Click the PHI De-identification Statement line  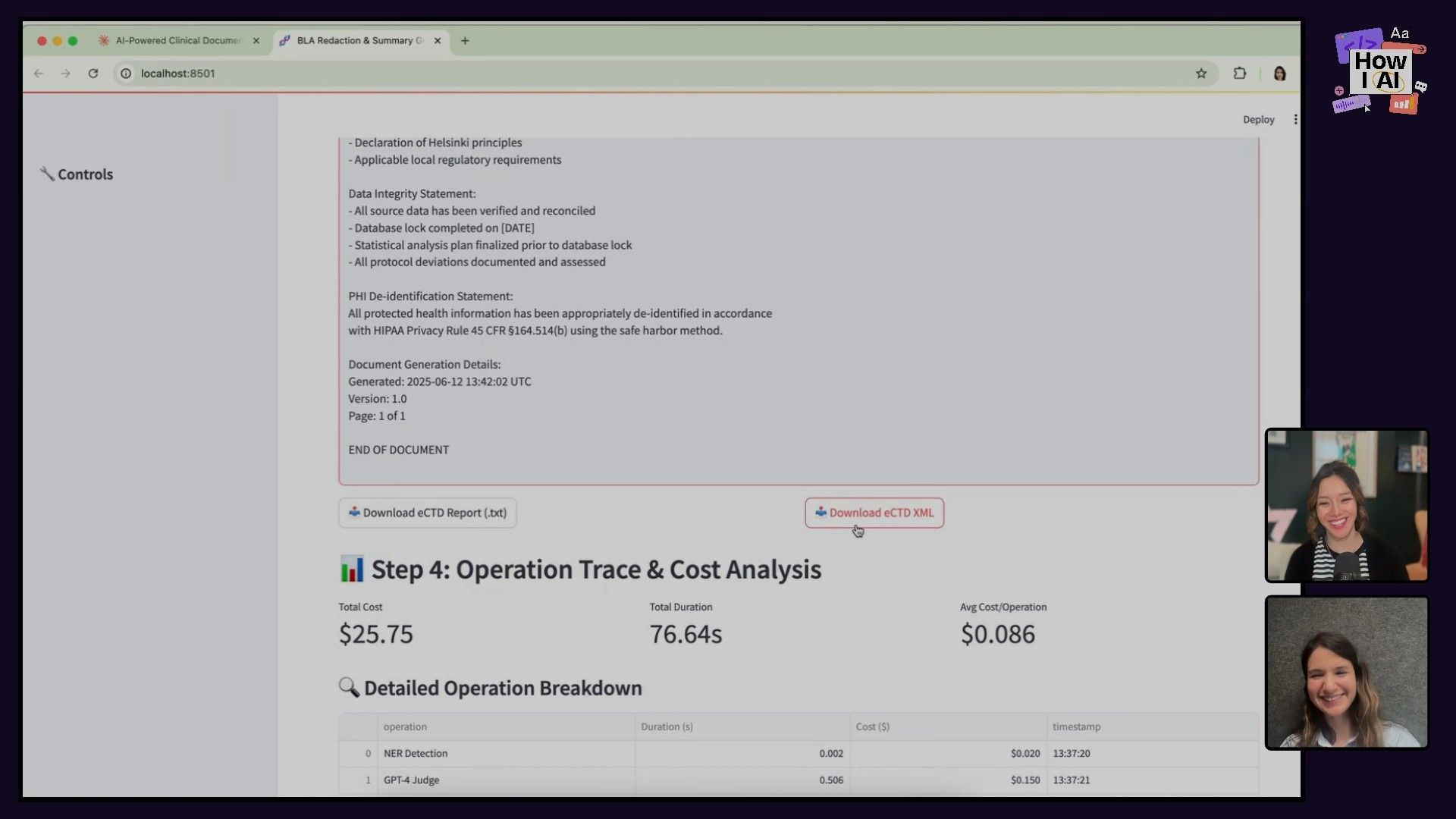(431, 297)
